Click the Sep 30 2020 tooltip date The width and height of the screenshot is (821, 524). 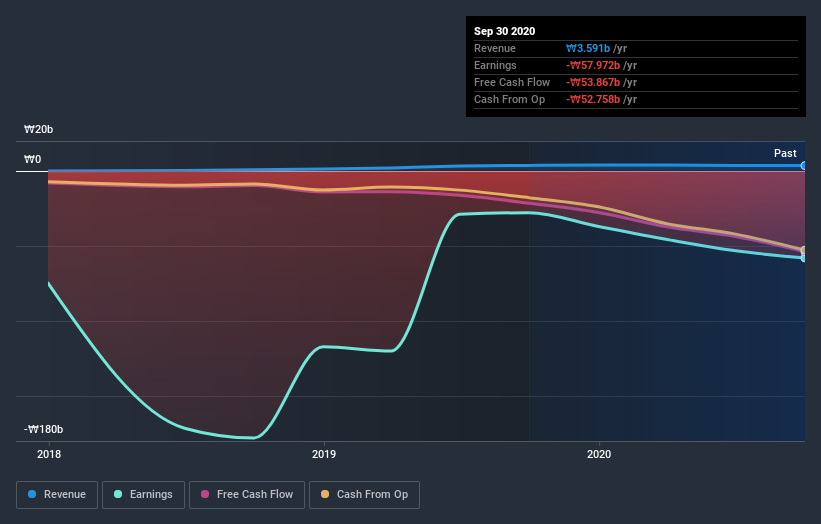point(504,31)
